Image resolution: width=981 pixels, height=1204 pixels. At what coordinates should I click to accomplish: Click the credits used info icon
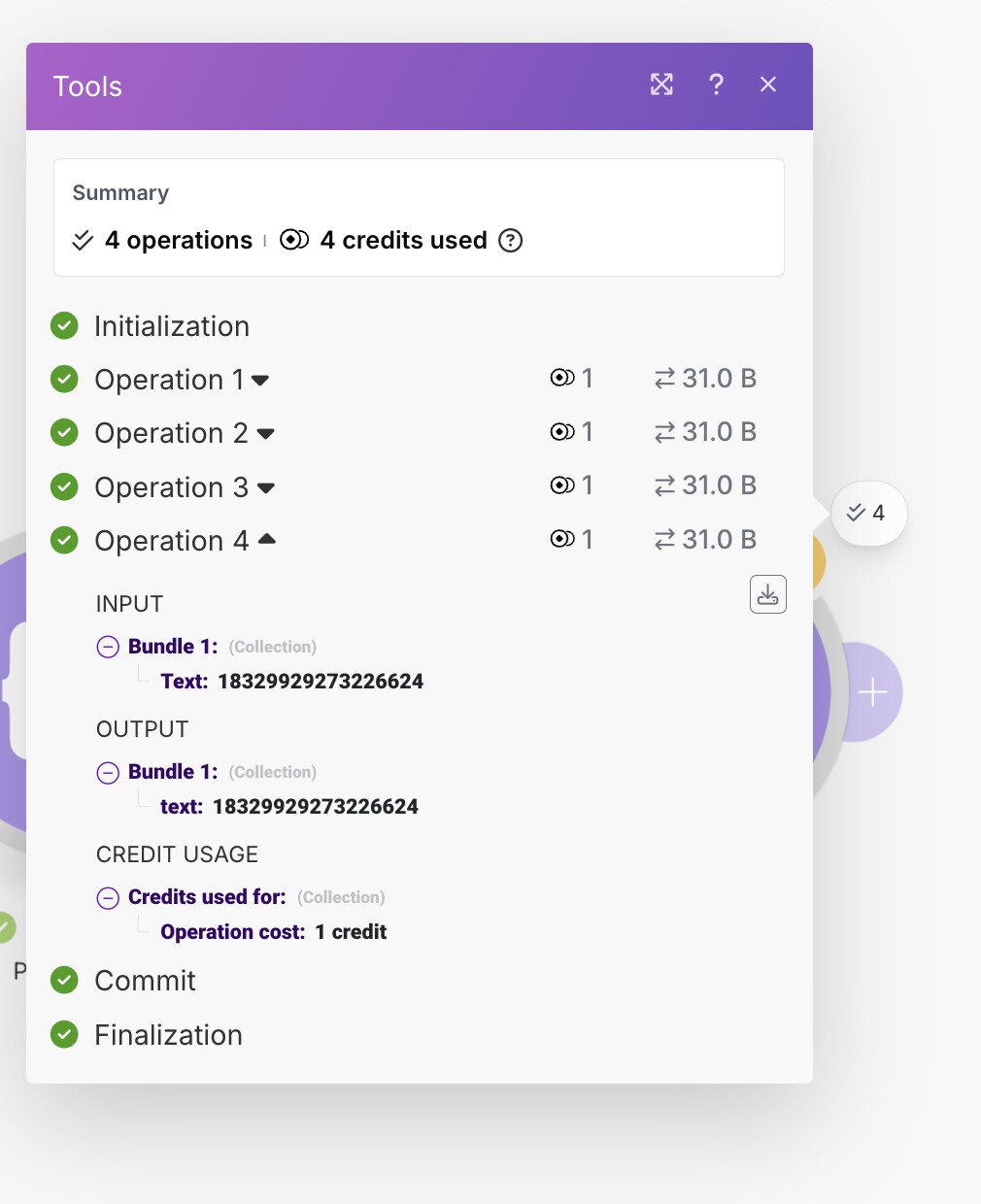510,240
